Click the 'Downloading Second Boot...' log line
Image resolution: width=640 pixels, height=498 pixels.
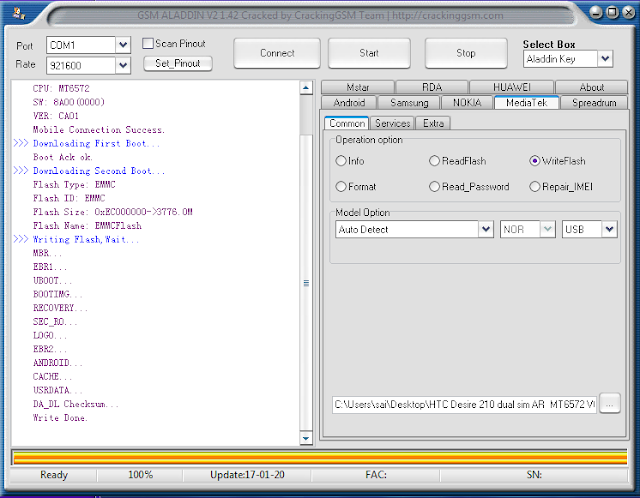coord(99,171)
